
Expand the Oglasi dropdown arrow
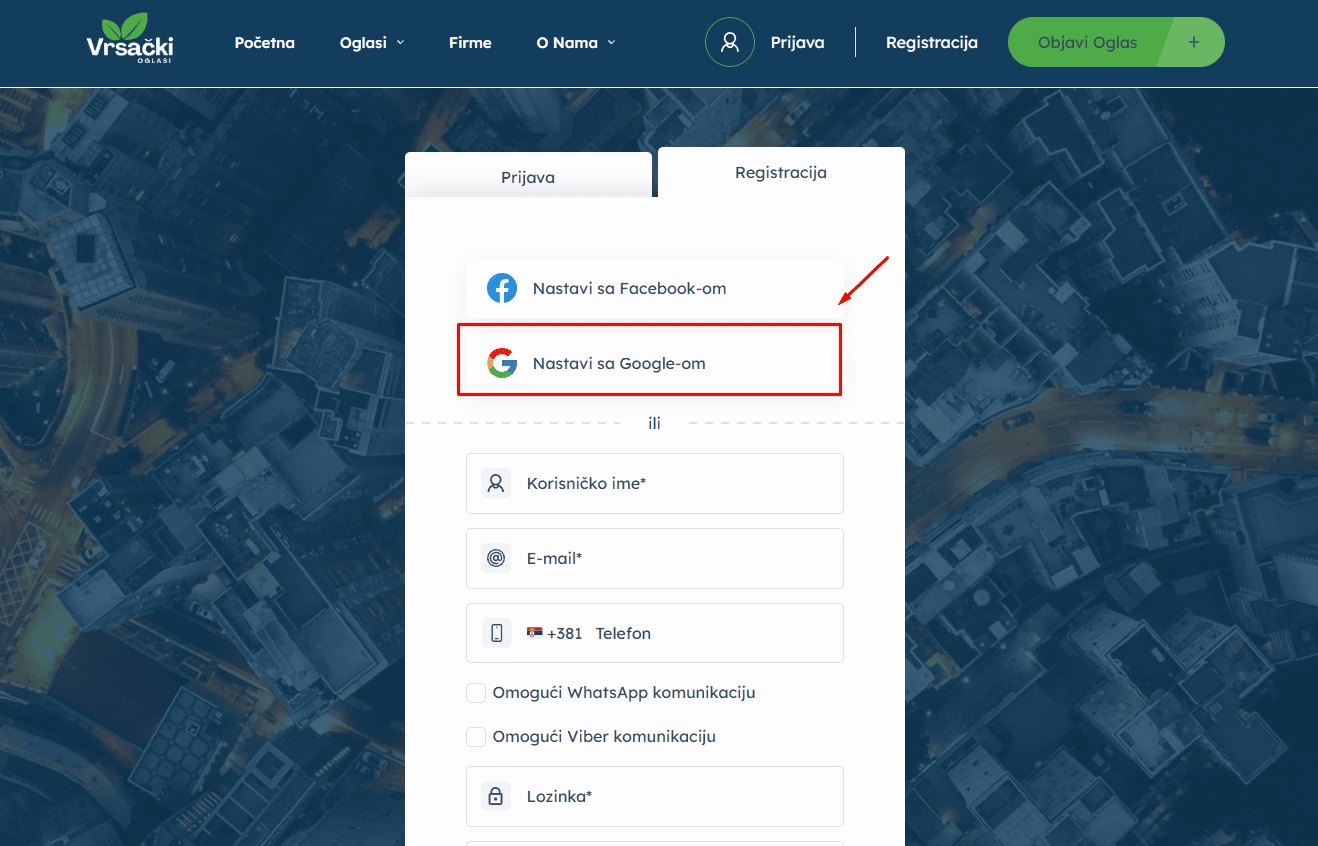pyautogui.click(x=401, y=43)
